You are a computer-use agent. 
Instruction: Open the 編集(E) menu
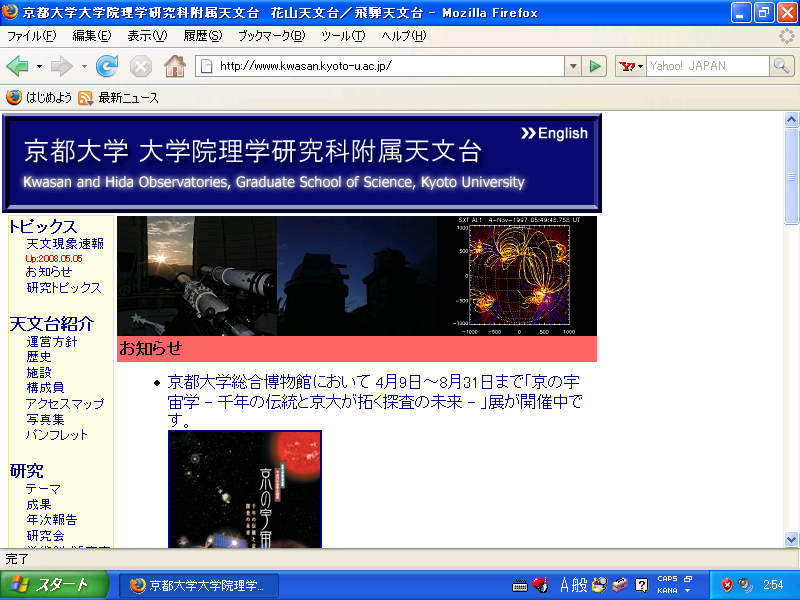[92, 36]
